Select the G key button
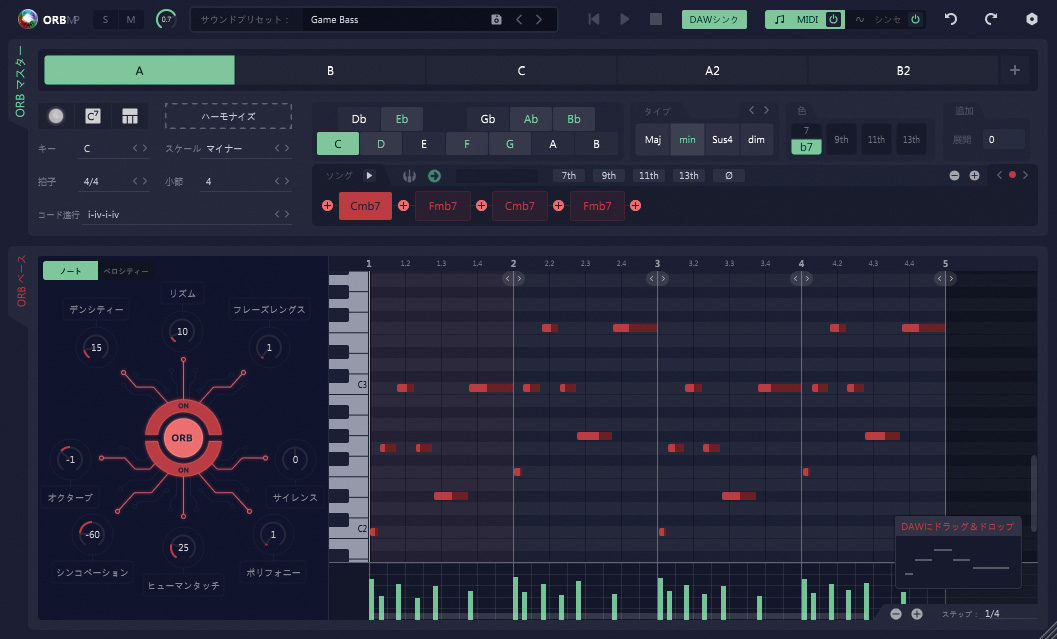 [510, 144]
